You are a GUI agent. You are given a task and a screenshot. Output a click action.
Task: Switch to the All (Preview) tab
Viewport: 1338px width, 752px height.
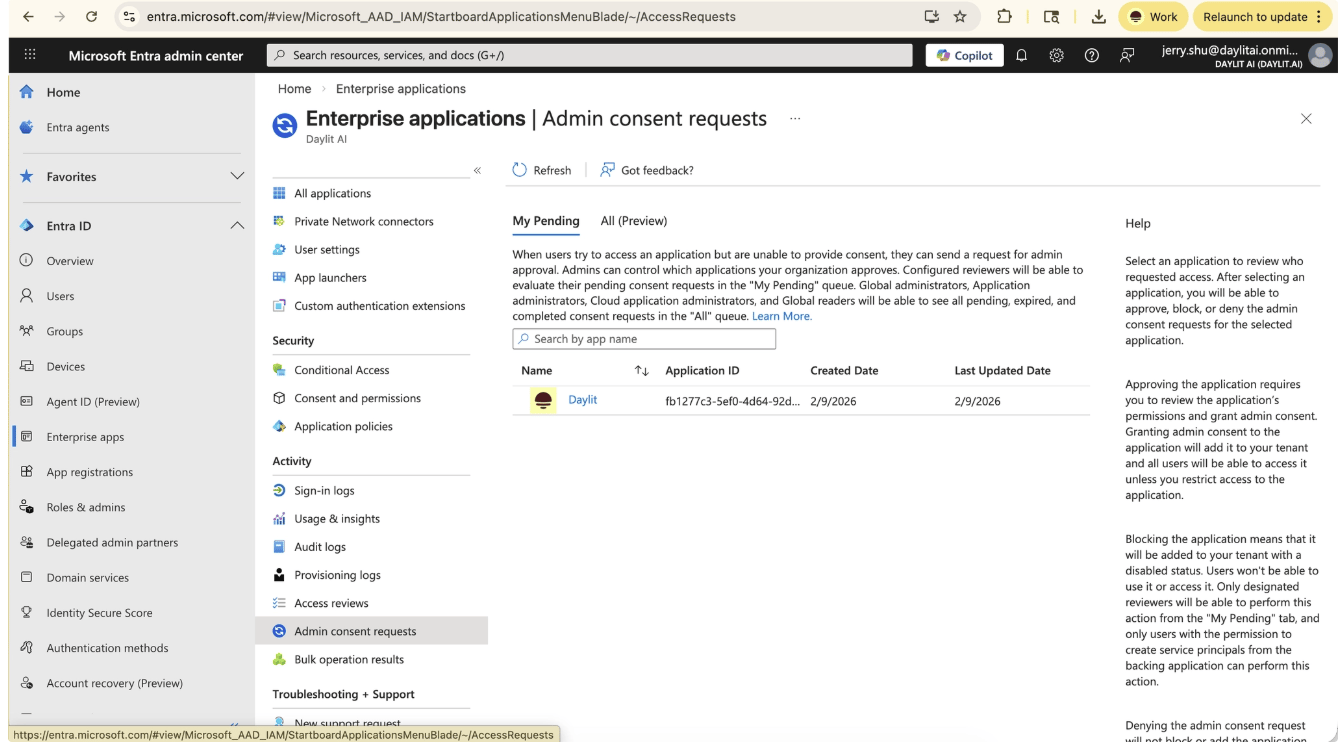[634, 221]
